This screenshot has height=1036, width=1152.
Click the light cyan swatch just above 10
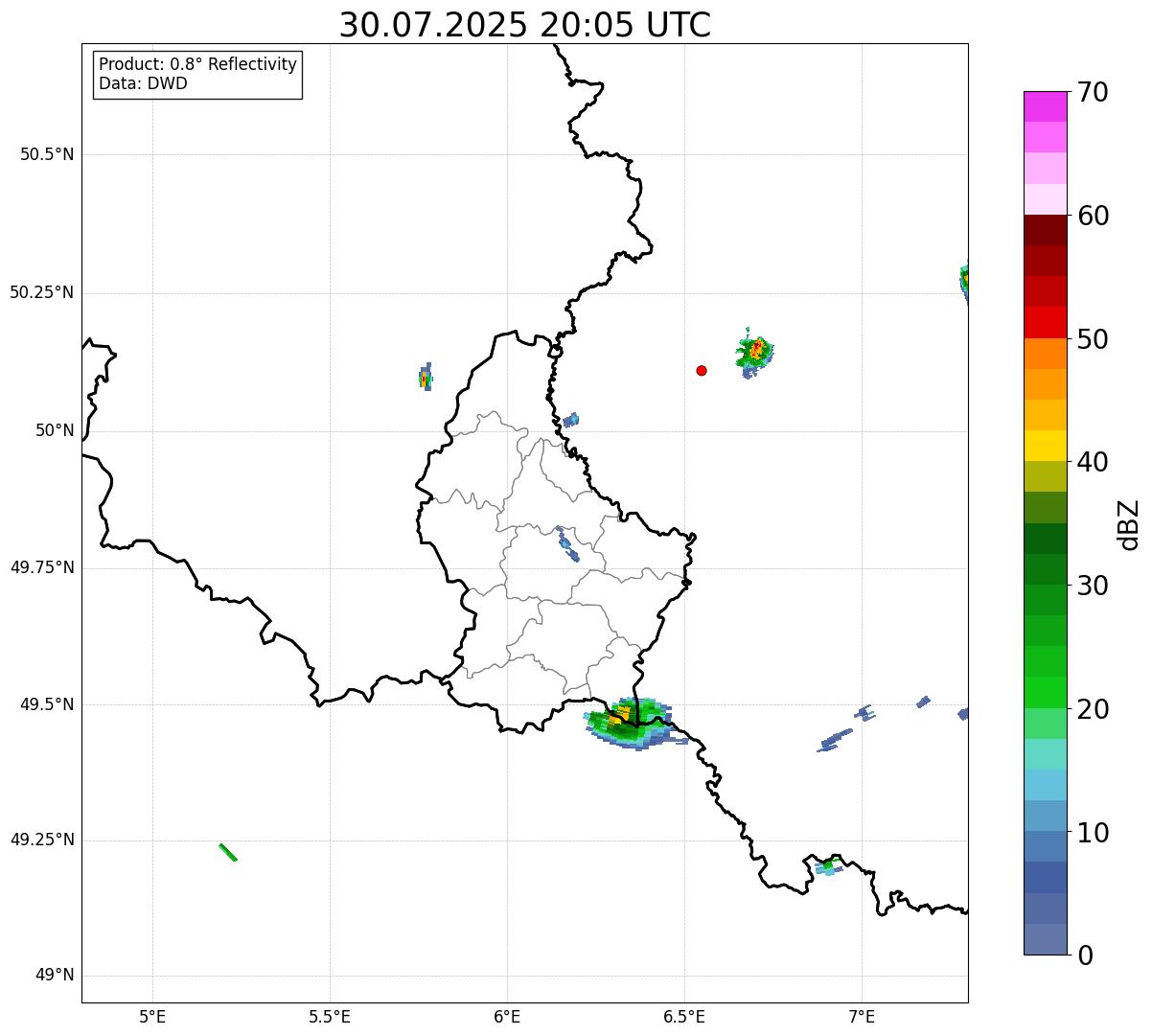coord(1046,816)
